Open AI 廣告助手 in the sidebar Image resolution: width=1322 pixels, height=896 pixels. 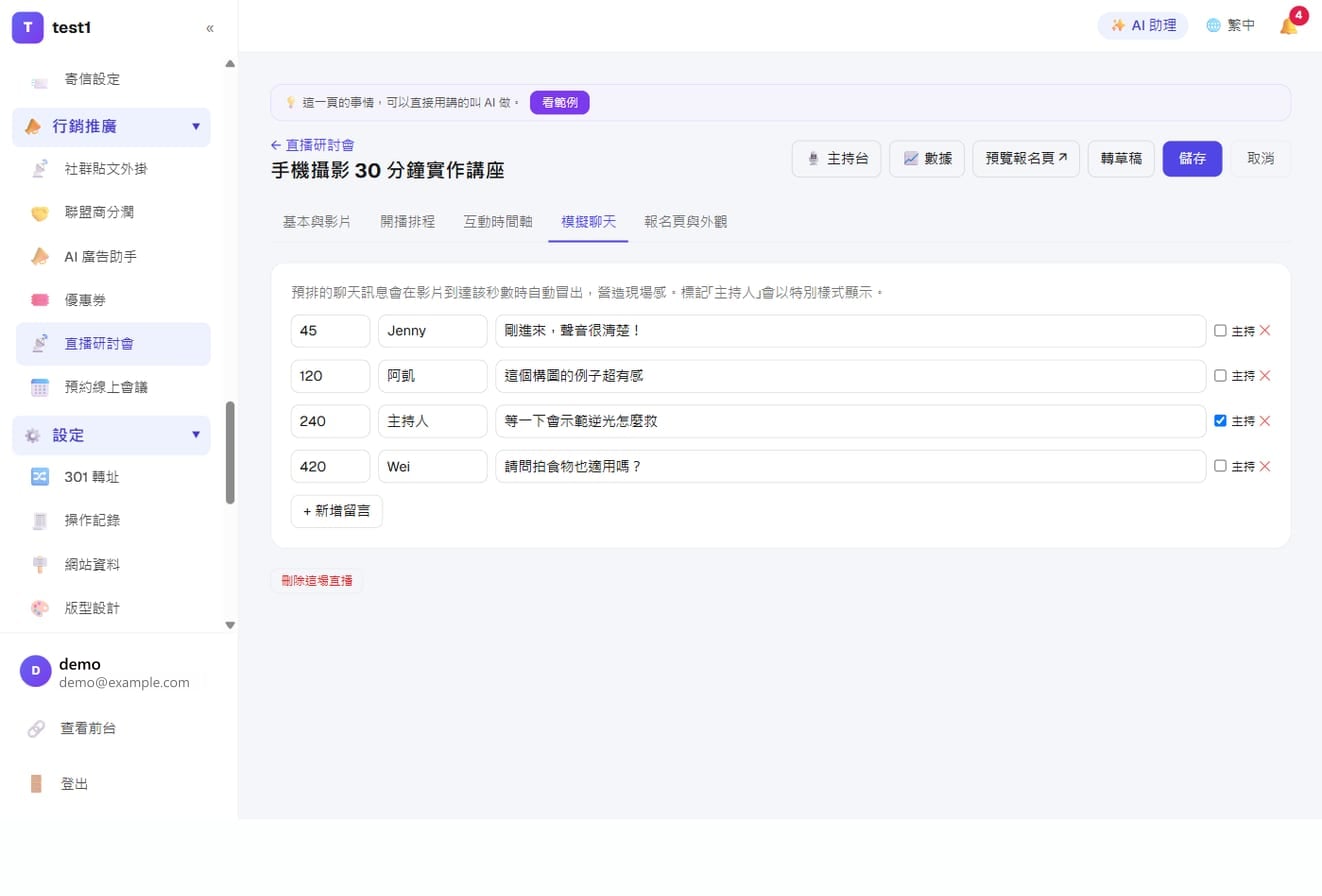[x=113, y=257]
